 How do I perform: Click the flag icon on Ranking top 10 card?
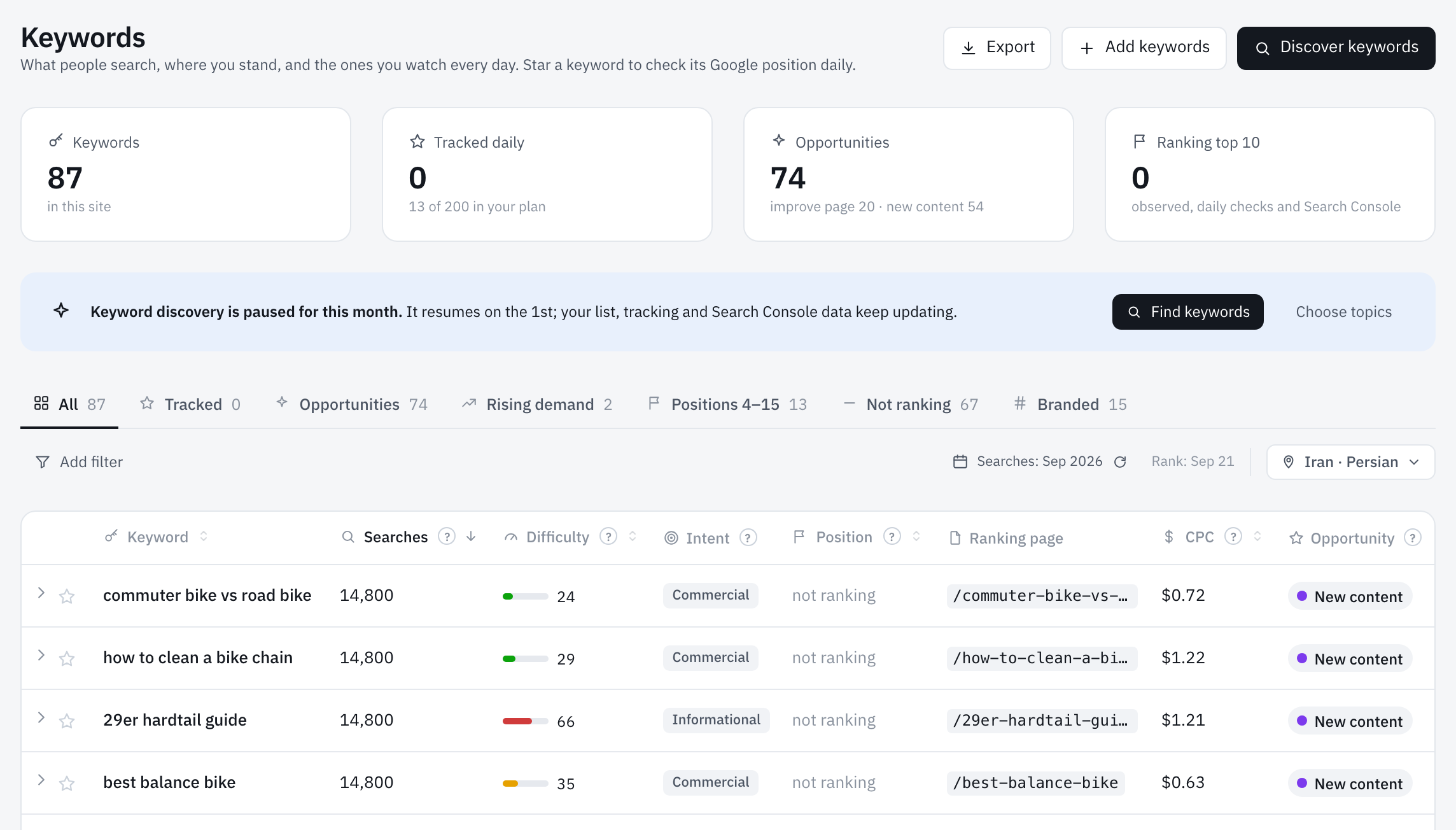click(x=1140, y=141)
